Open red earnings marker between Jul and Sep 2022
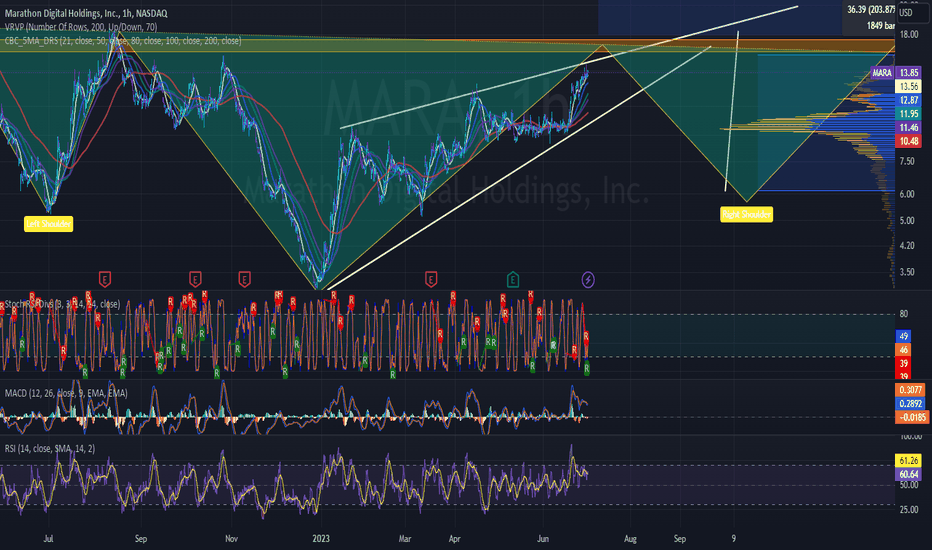The width and height of the screenshot is (932, 550). tap(105, 278)
